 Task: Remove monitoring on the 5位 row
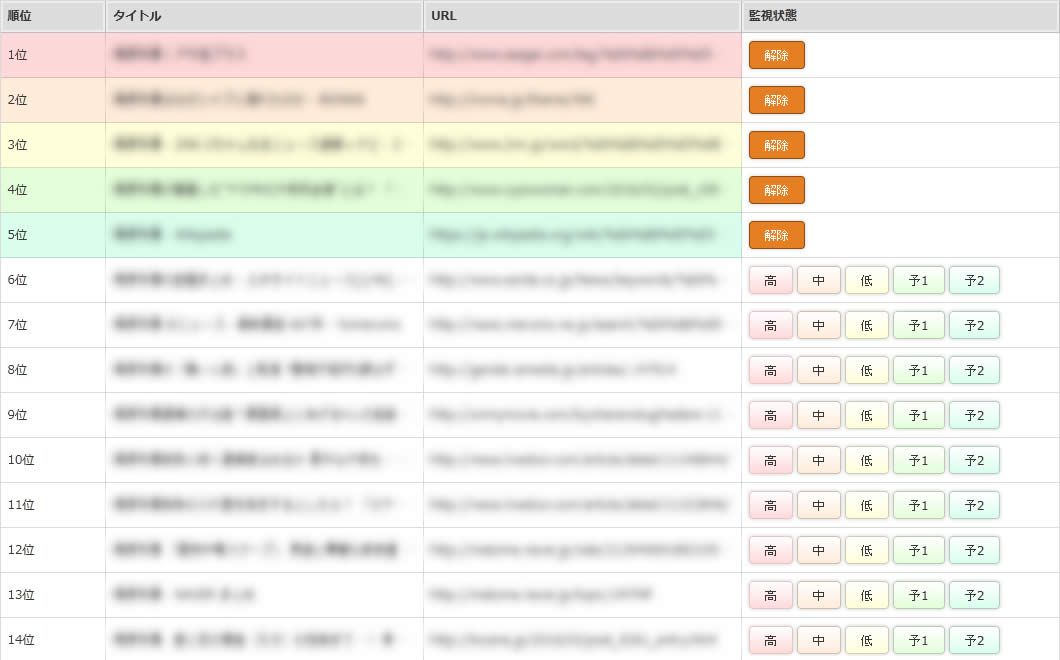pos(776,235)
